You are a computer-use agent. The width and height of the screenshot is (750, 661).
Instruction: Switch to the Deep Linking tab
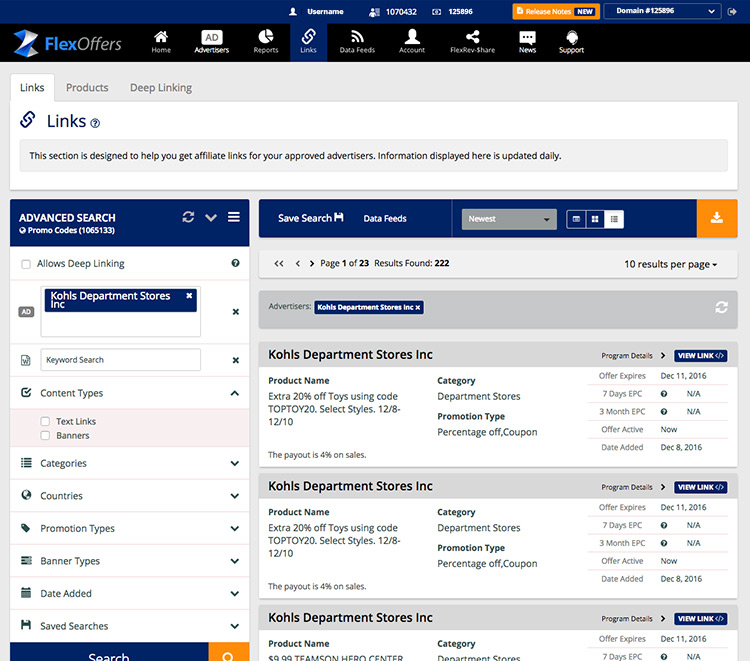click(x=161, y=88)
